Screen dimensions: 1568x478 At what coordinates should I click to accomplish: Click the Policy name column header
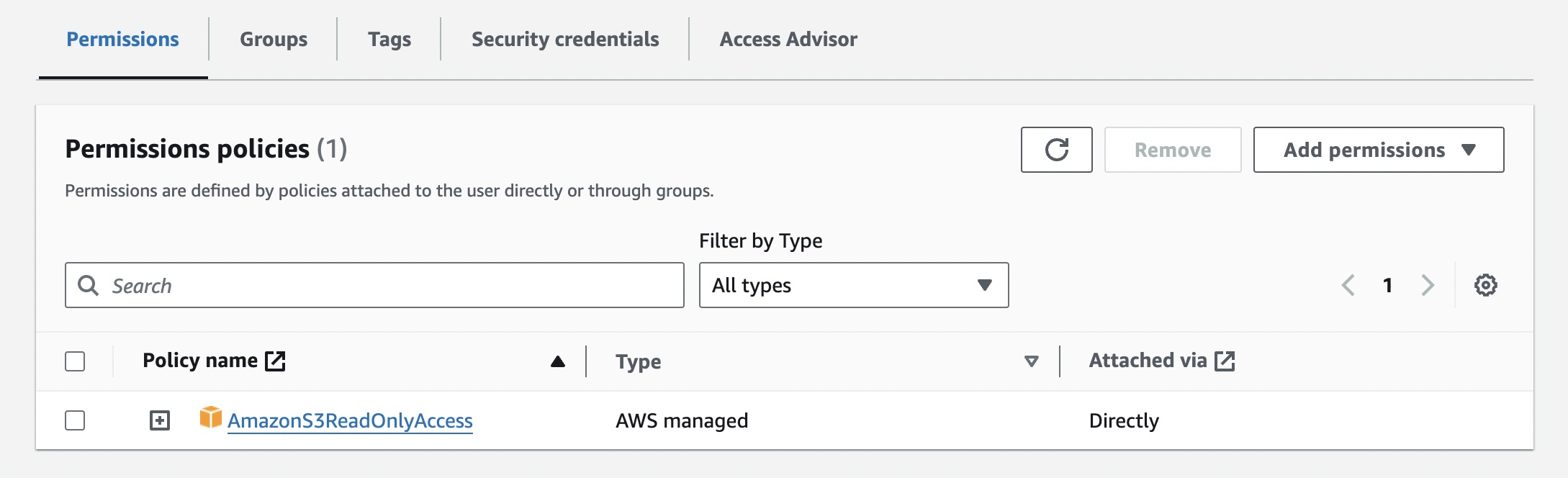(x=200, y=361)
